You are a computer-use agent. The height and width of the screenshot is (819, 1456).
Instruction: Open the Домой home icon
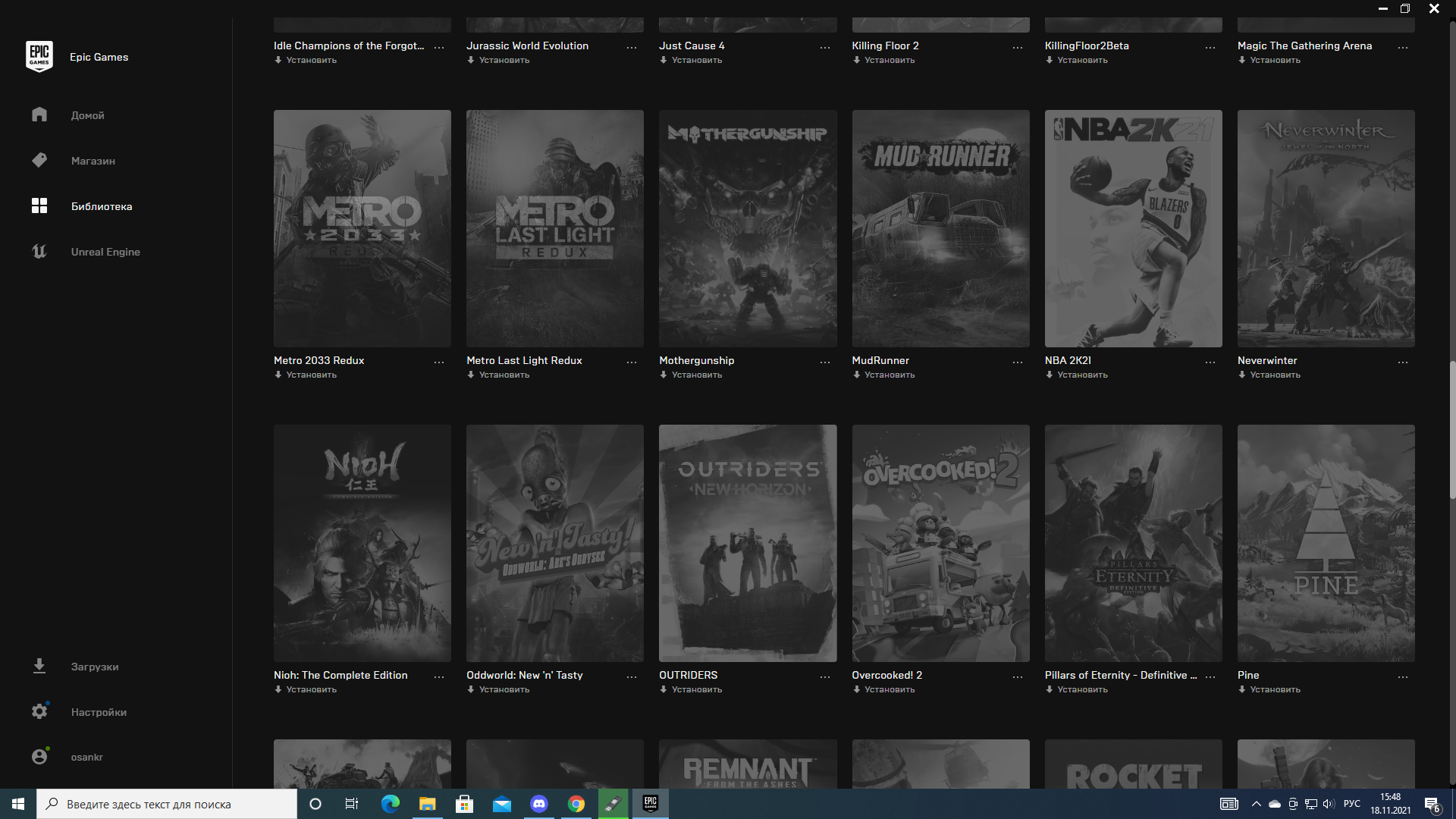(39, 115)
